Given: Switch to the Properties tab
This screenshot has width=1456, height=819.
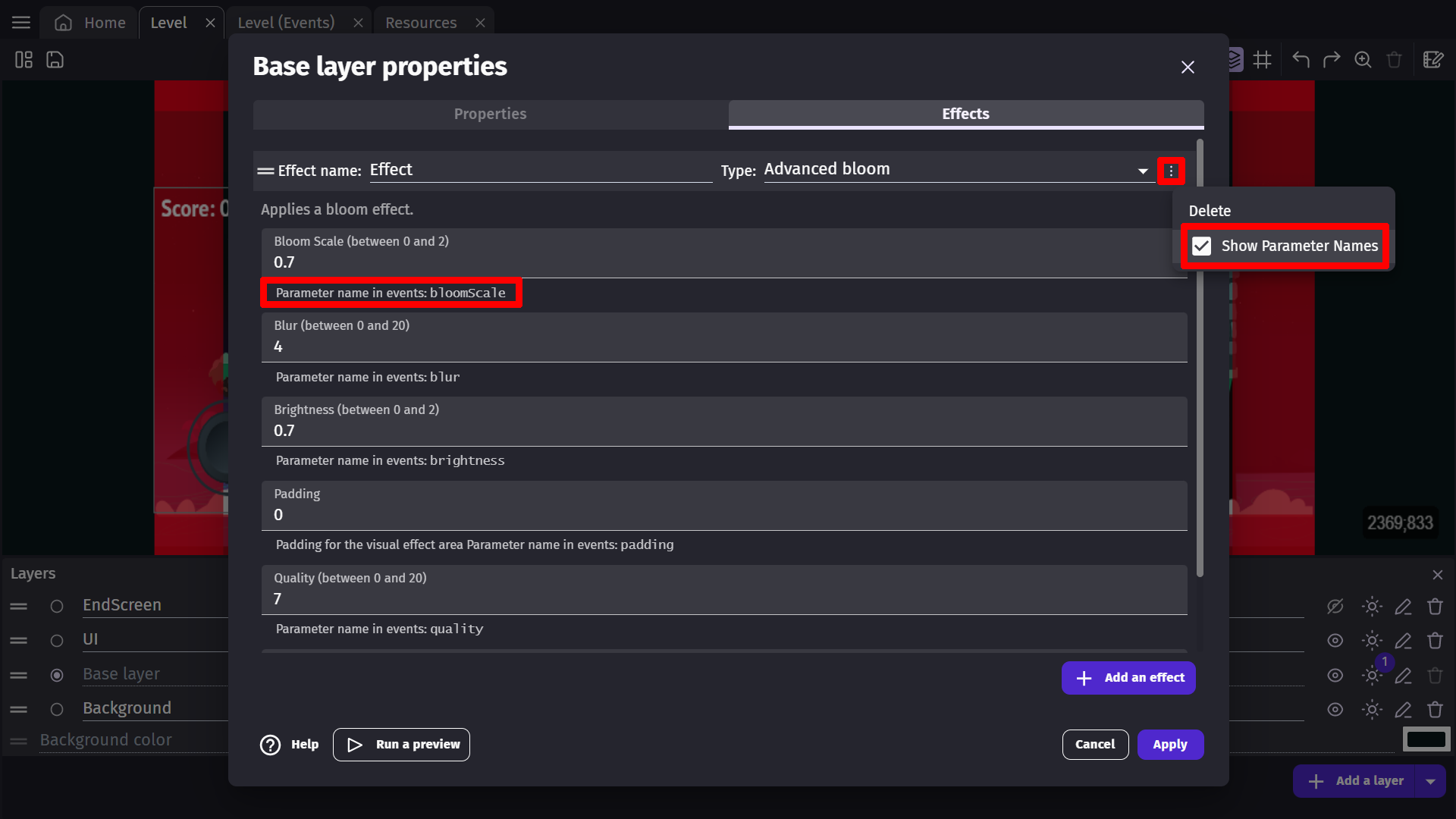Looking at the screenshot, I should pyautogui.click(x=490, y=114).
